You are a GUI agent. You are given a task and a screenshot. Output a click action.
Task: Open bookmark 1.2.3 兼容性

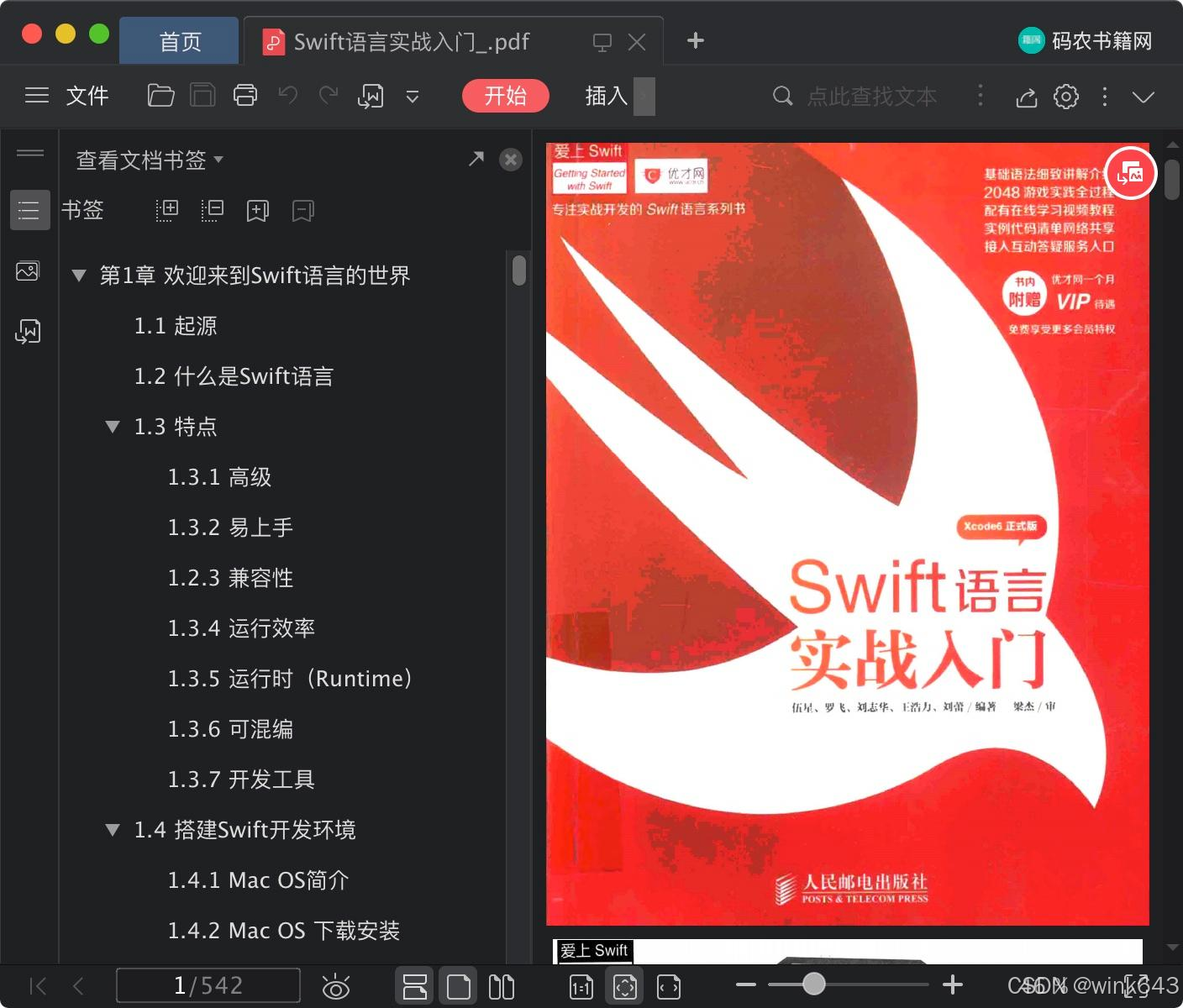(x=230, y=578)
